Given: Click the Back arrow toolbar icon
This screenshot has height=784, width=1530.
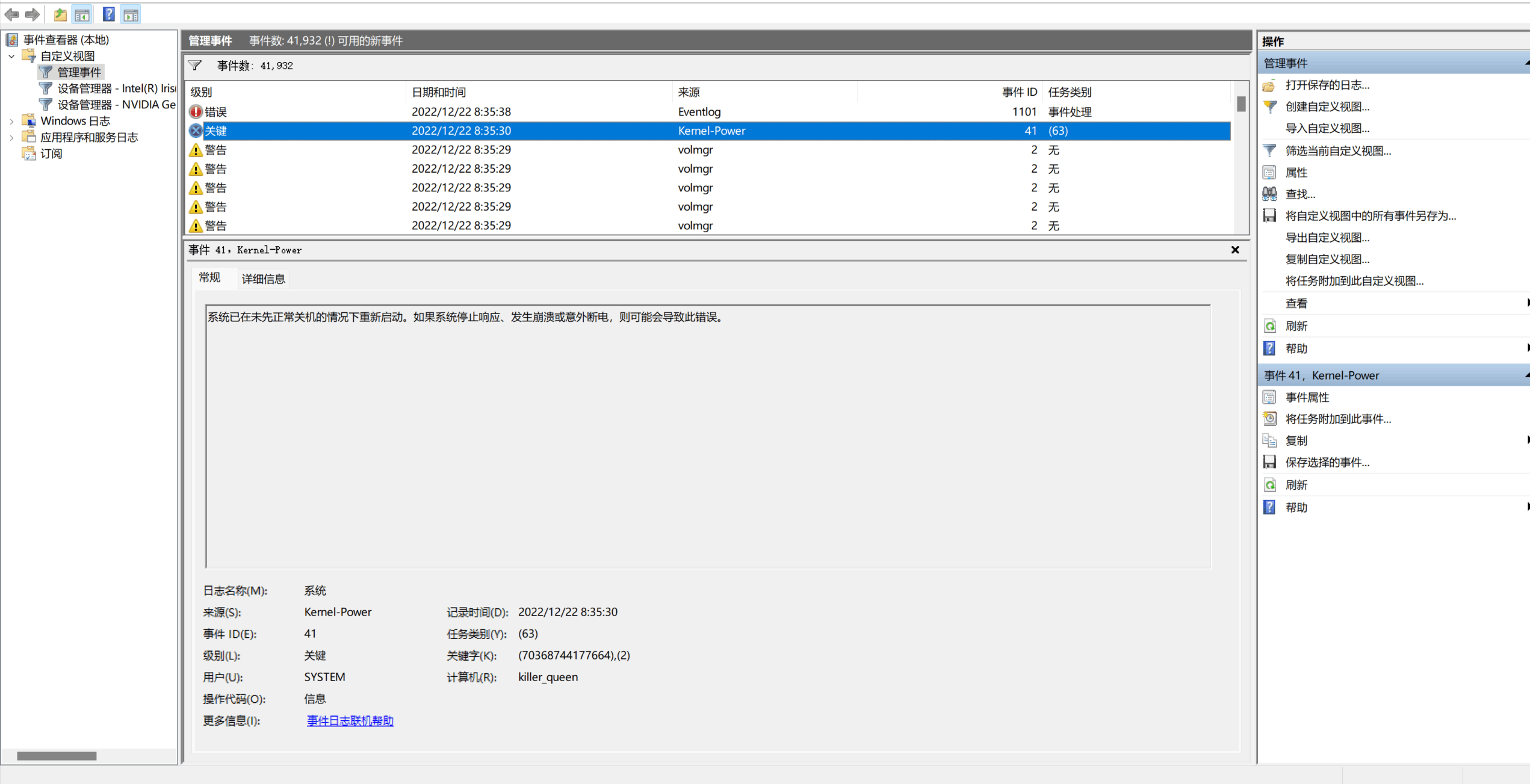Looking at the screenshot, I should [x=12, y=14].
